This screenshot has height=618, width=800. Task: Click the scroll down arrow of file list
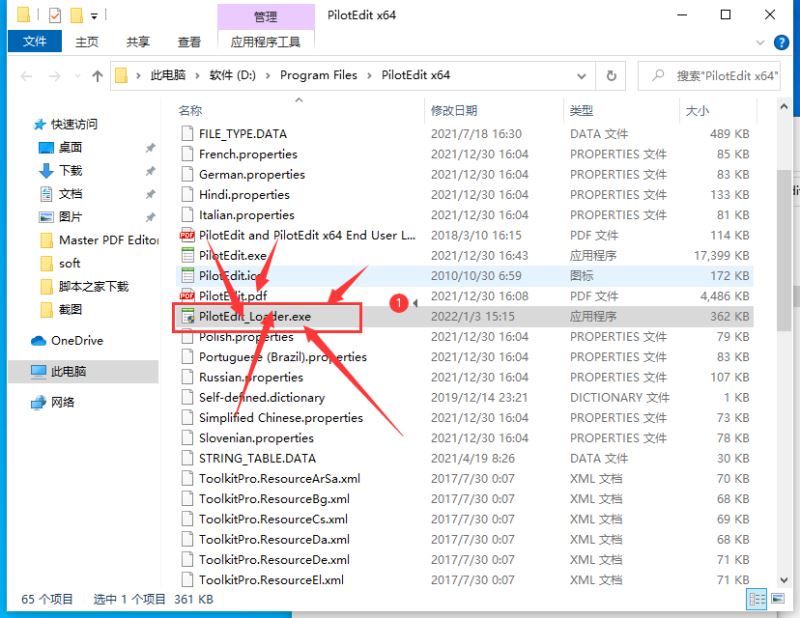point(784,580)
